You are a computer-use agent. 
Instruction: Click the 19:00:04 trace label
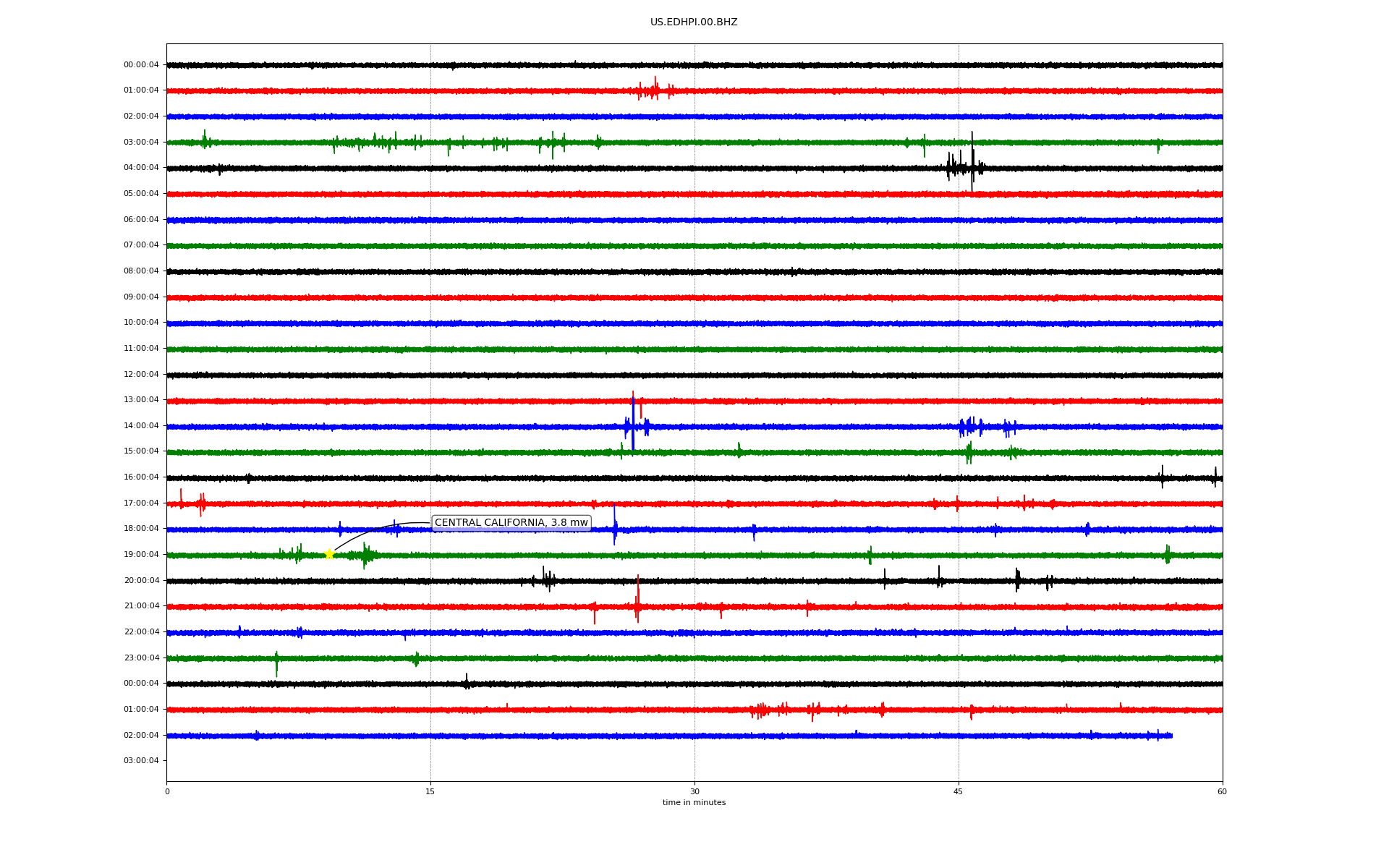point(141,555)
